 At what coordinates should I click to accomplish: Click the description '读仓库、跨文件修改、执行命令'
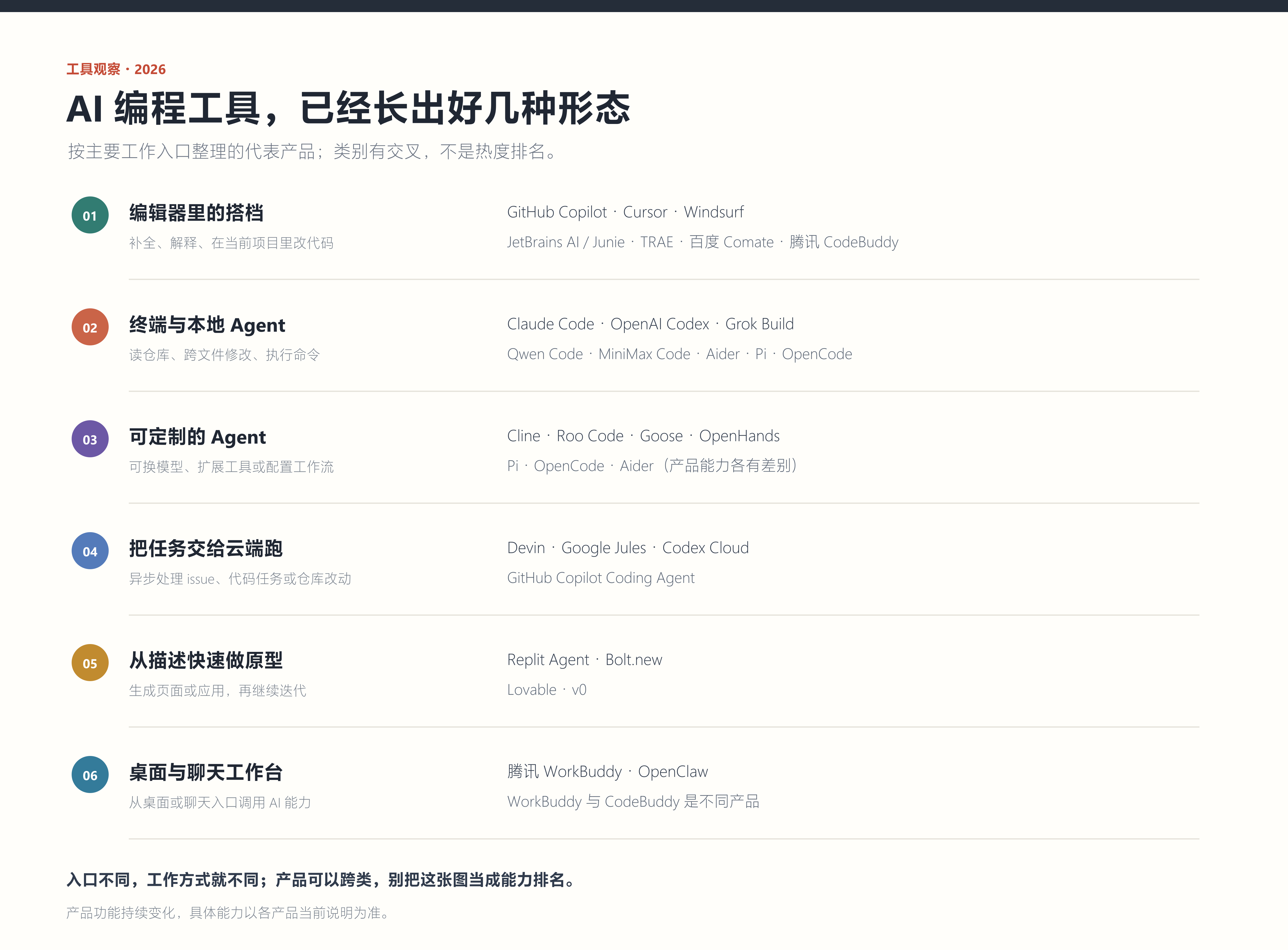coord(224,355)
